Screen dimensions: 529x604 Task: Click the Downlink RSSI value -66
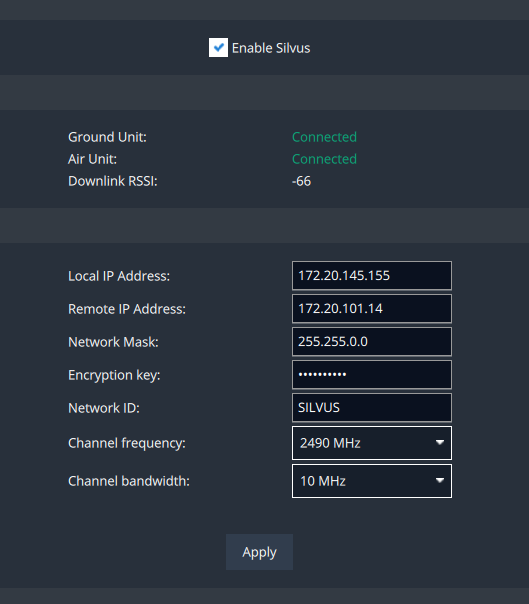tap(301, 181)
